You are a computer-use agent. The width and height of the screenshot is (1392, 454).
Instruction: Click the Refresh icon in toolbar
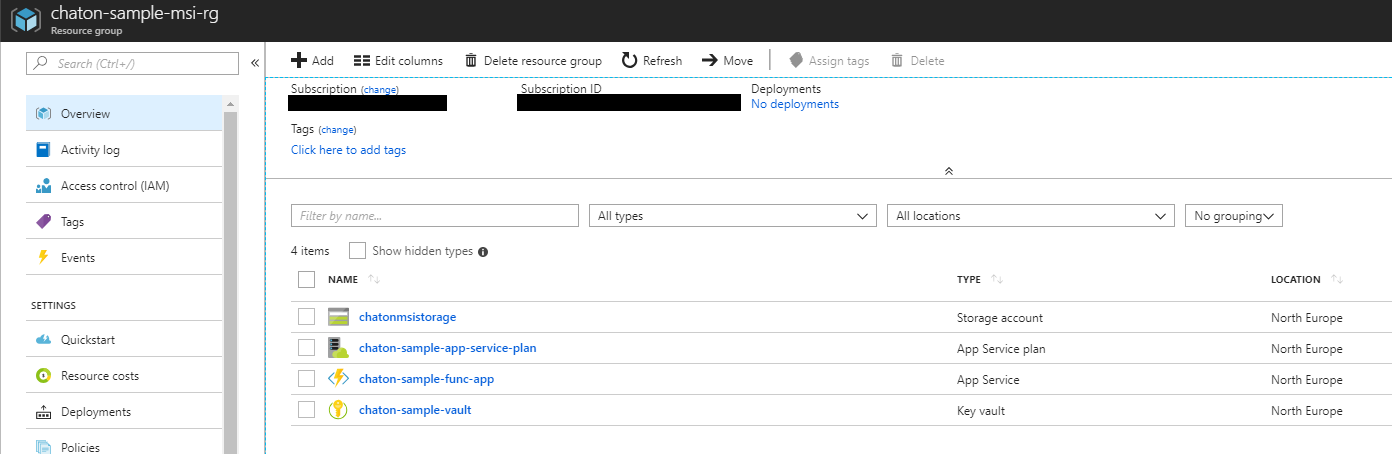(x=629, y=61)
